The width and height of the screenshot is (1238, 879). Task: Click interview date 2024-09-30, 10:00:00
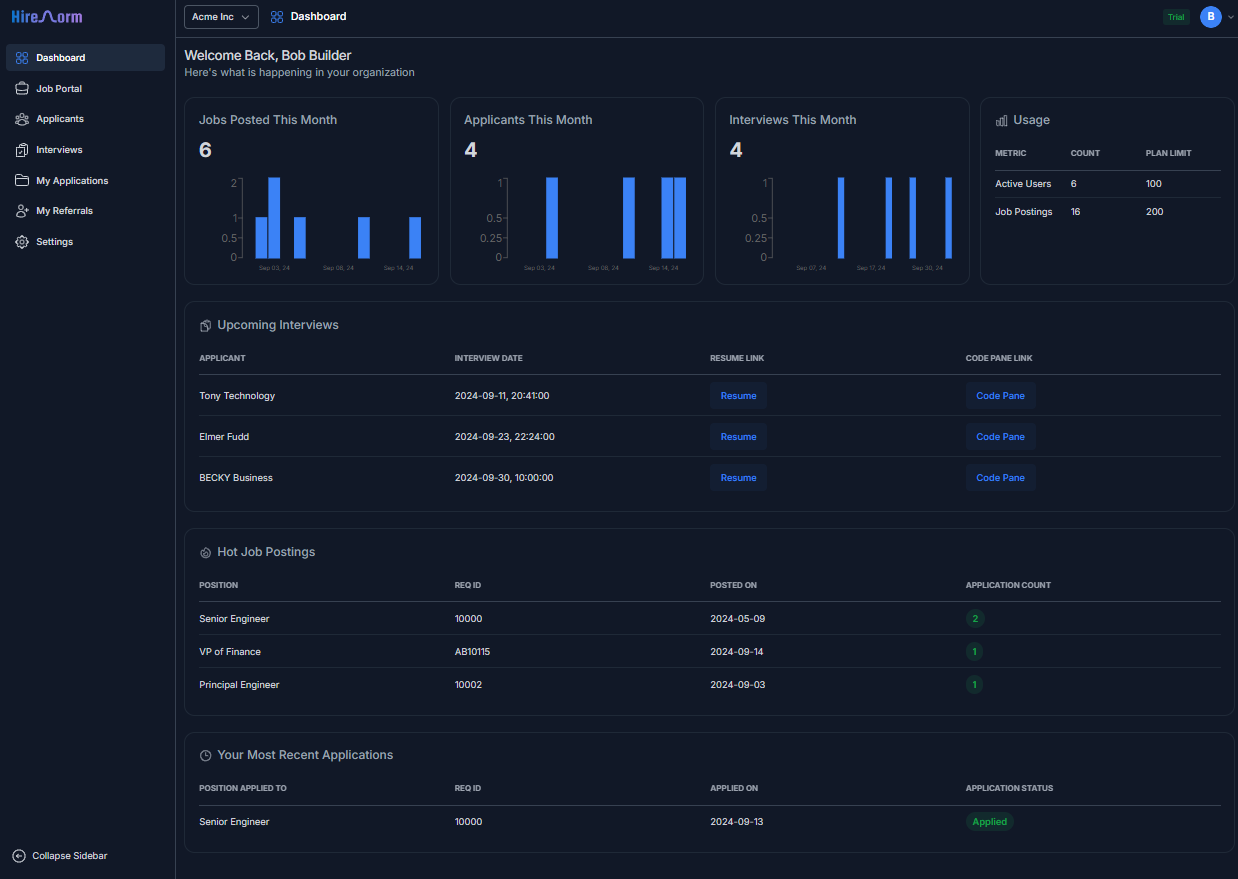click(504, 478)
